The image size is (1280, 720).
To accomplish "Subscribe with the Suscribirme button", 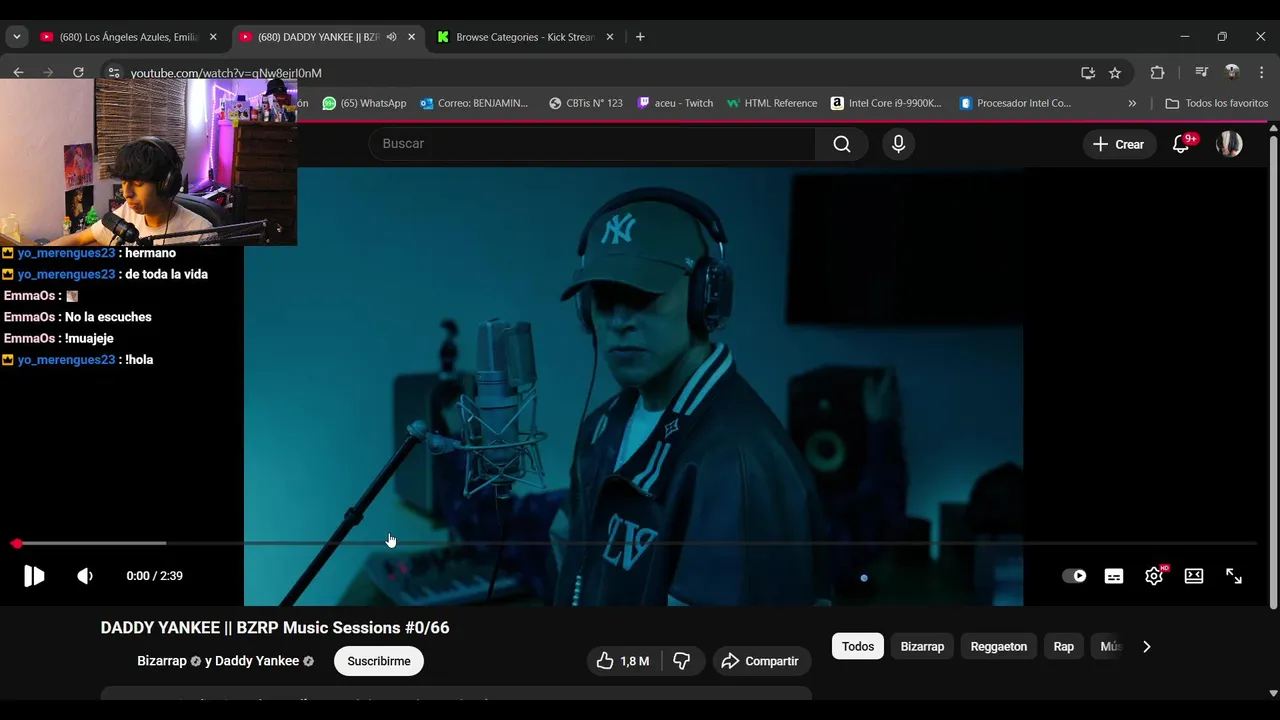I will 379,661.
